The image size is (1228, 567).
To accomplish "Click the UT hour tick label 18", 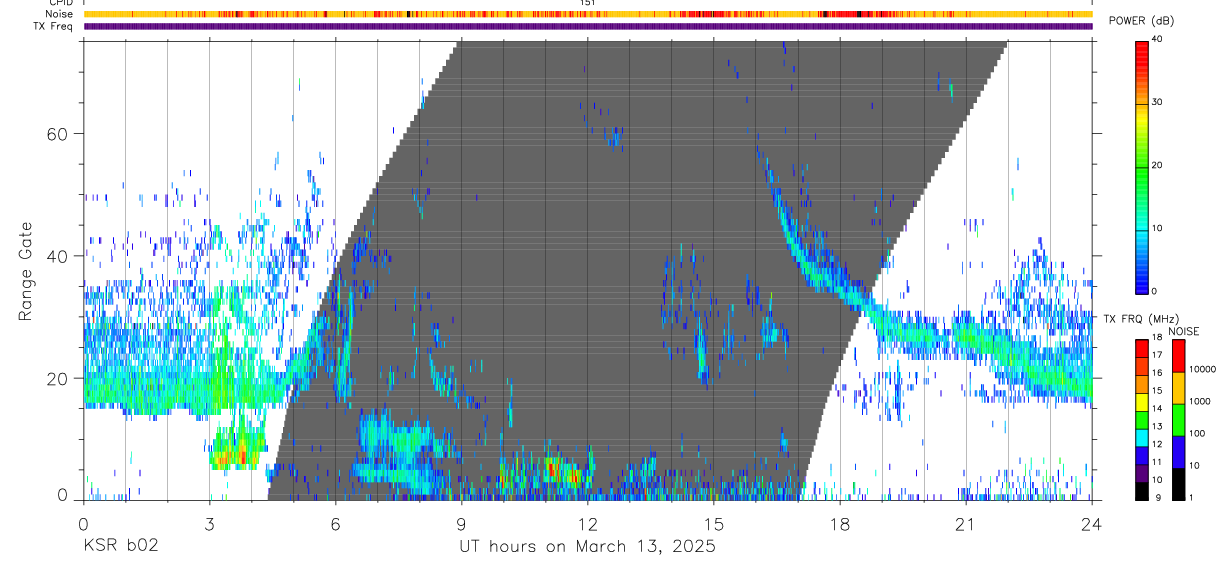I will coord(840,524).
